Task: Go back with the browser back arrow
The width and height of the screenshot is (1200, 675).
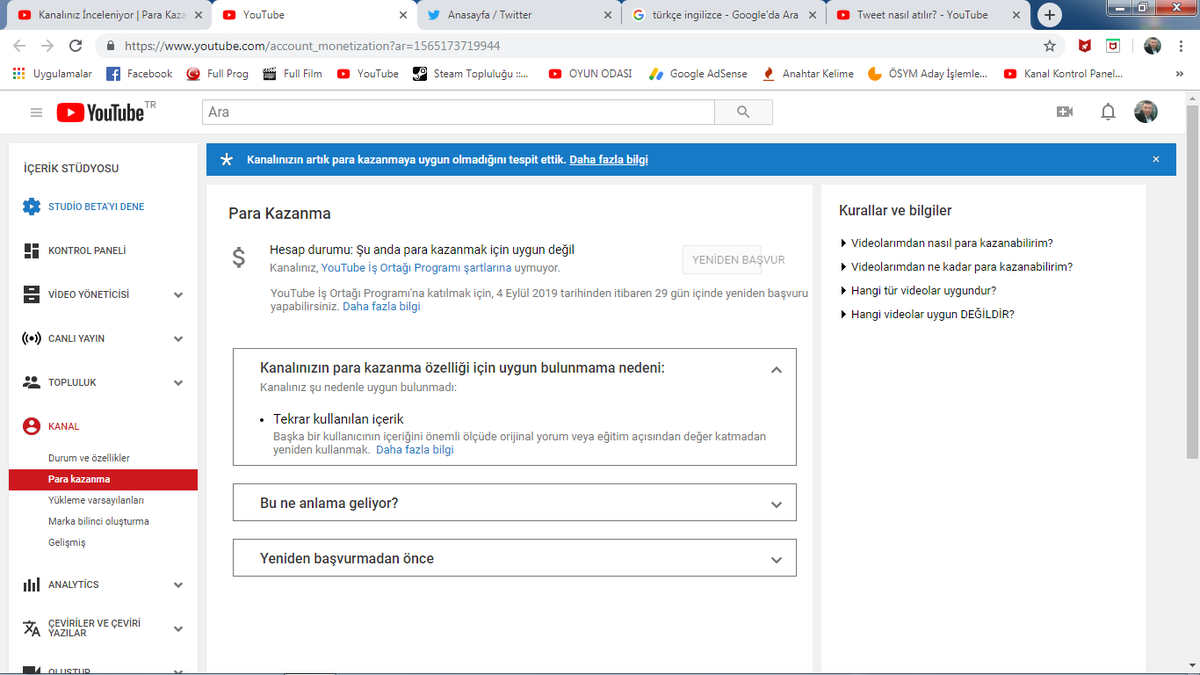Action: [x=19, y=46]
